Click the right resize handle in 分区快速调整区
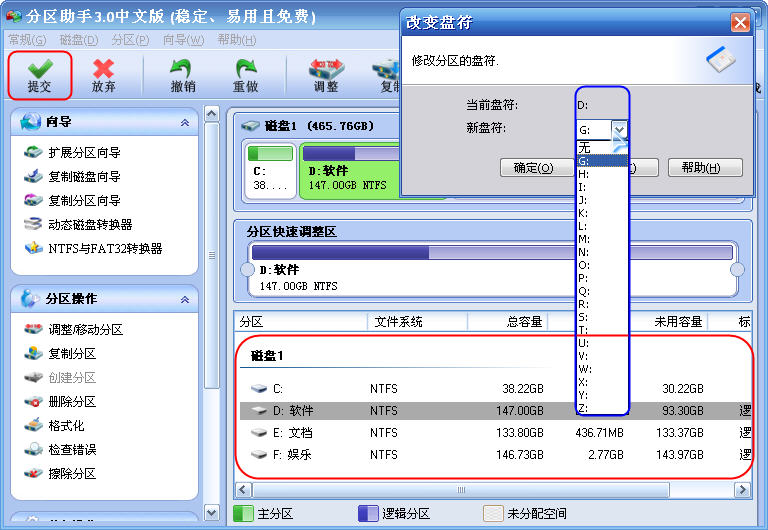Viewport: 768px width, 530px height. (x=738, y=270)
